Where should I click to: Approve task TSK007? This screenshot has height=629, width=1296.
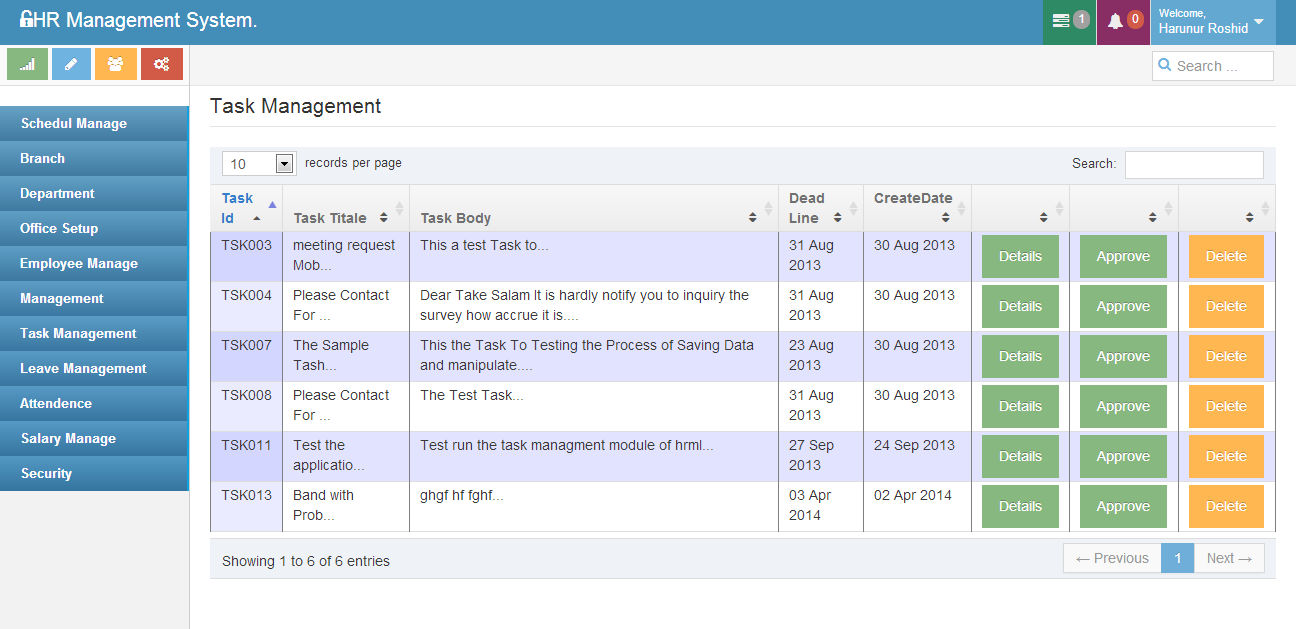tap(1123, 356)
